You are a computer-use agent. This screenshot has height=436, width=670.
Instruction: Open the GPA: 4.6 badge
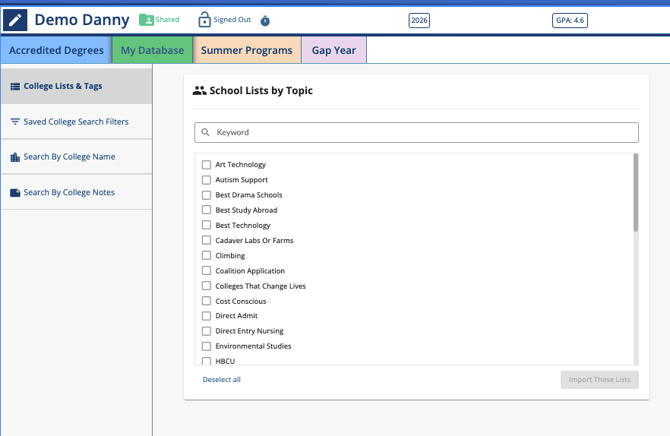pyautogui.click(x=569, y=20)
